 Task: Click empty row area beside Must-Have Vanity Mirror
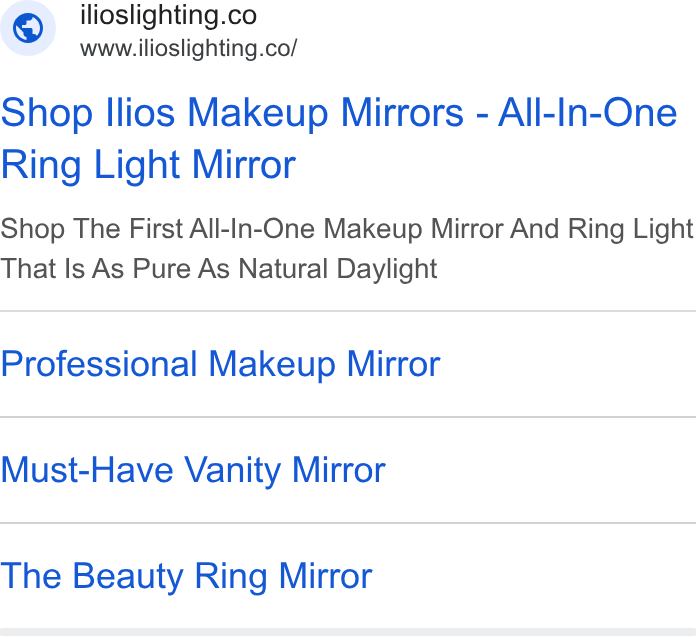point(541,470)
